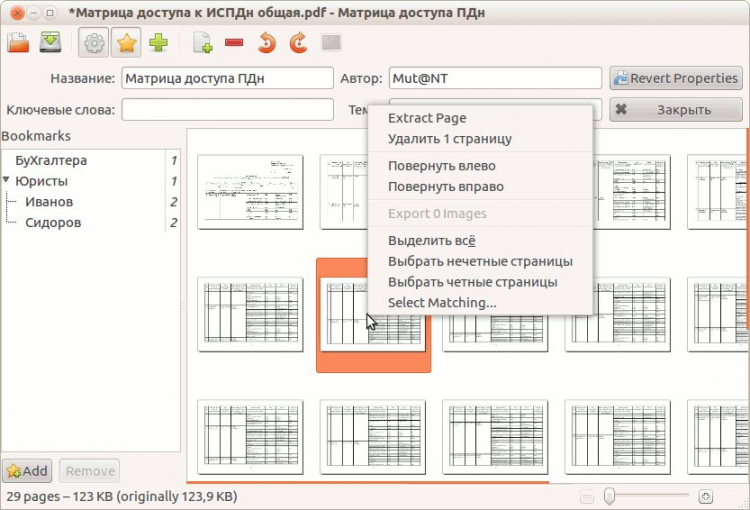This screenshot has height=510, width=750.
Task: Click the thumbnail zoom slider handle
Action: pos(609,496)
